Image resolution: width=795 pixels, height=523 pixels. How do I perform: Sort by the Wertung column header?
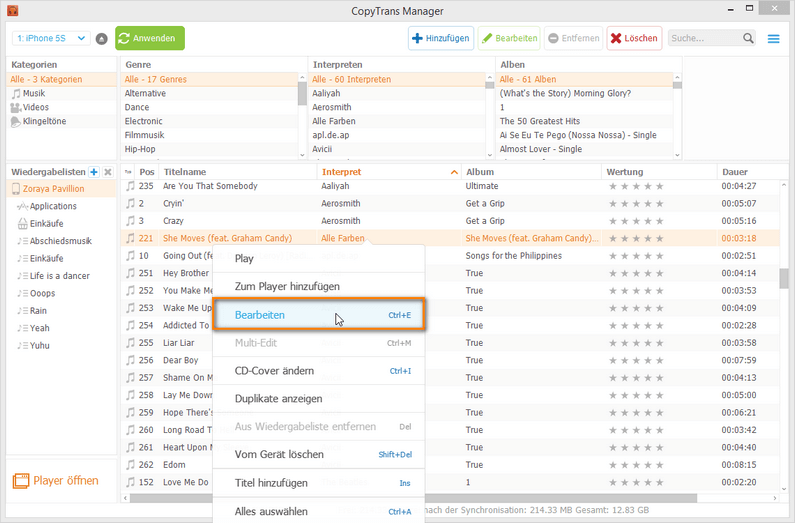[x=659, y=172]
